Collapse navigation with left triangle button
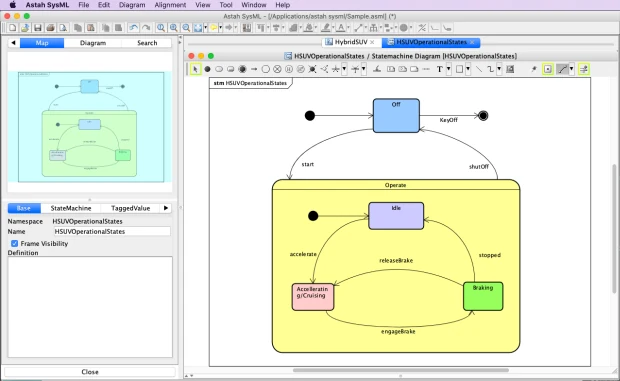 point(13,43)
